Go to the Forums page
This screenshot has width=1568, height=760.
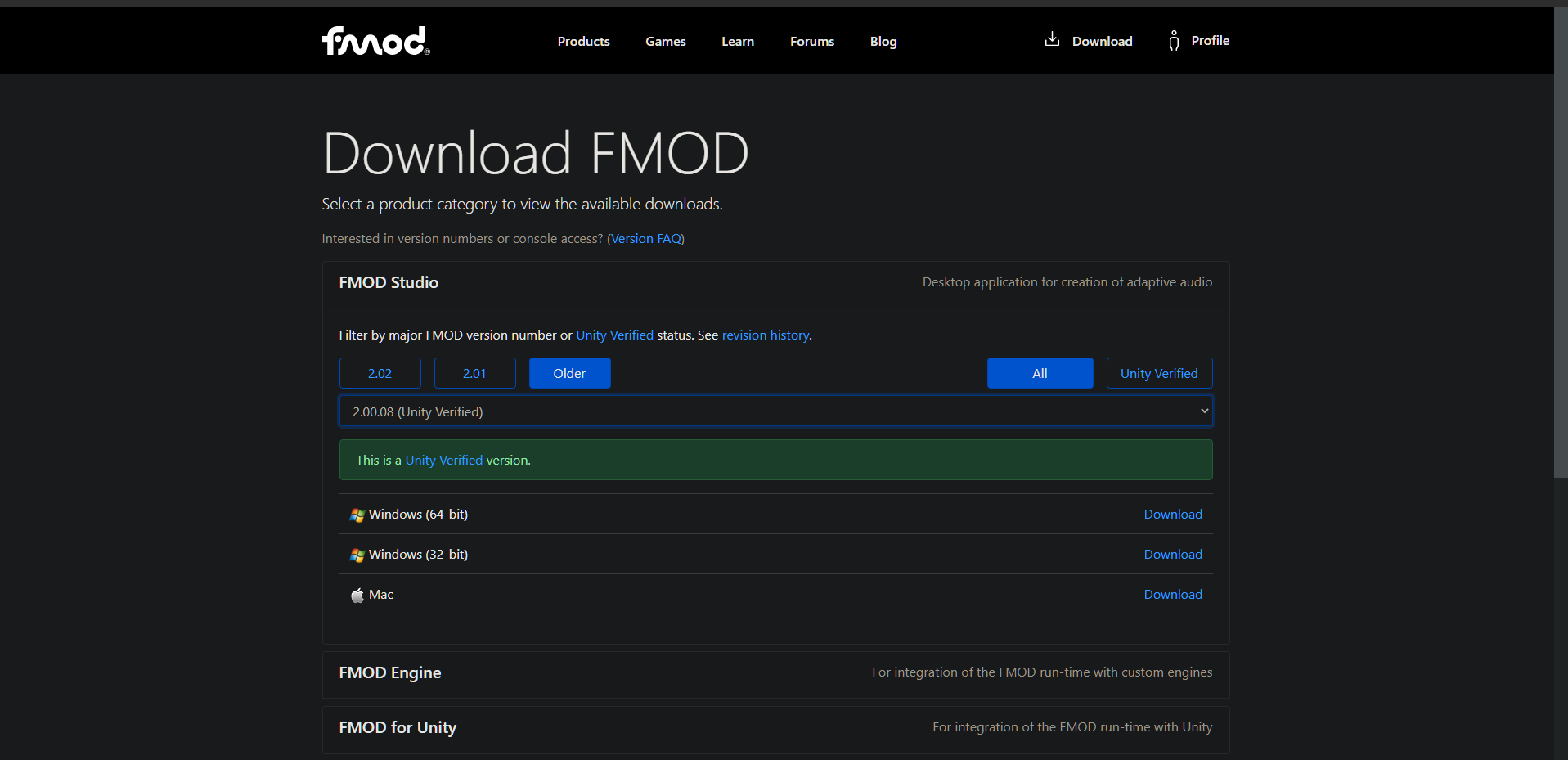[812, 42]
